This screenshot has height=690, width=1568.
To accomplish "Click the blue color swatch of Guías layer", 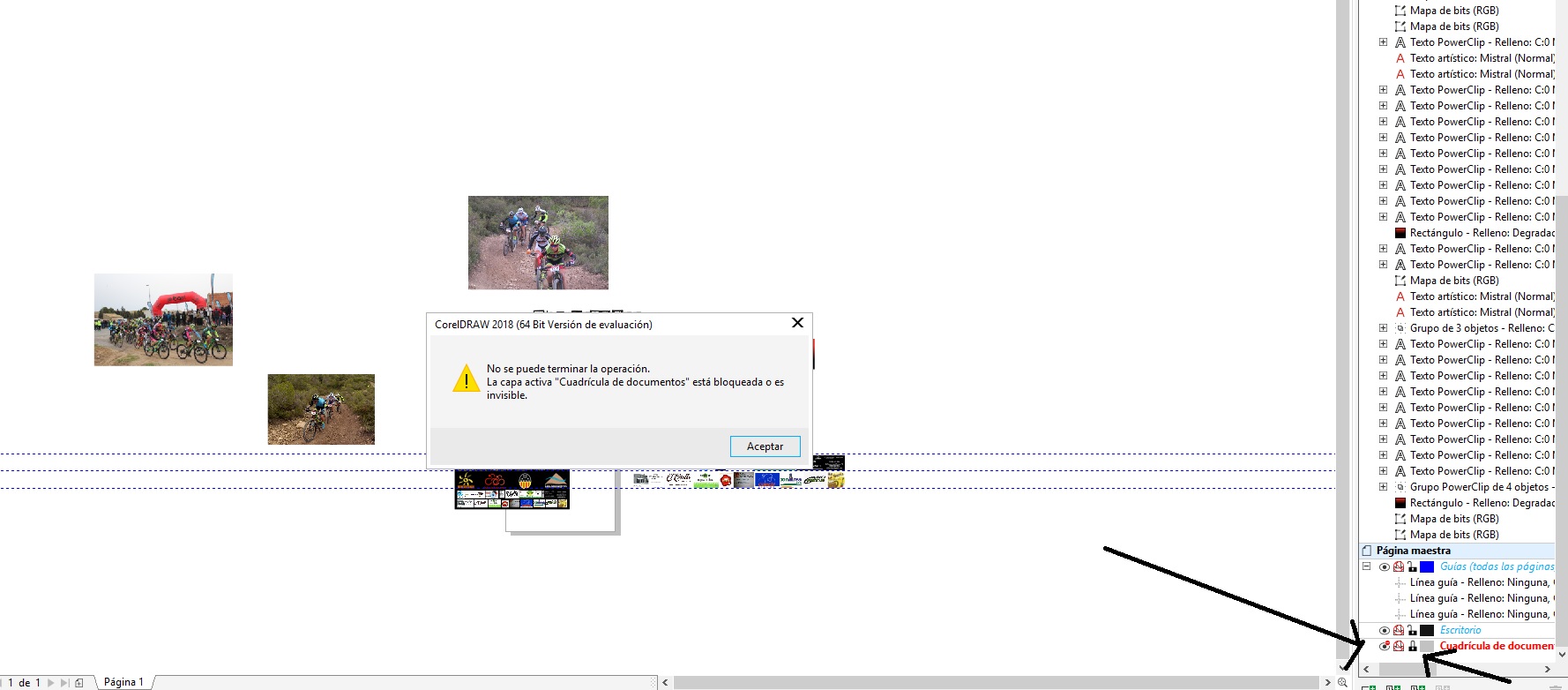I will (x=1427, y=566).
